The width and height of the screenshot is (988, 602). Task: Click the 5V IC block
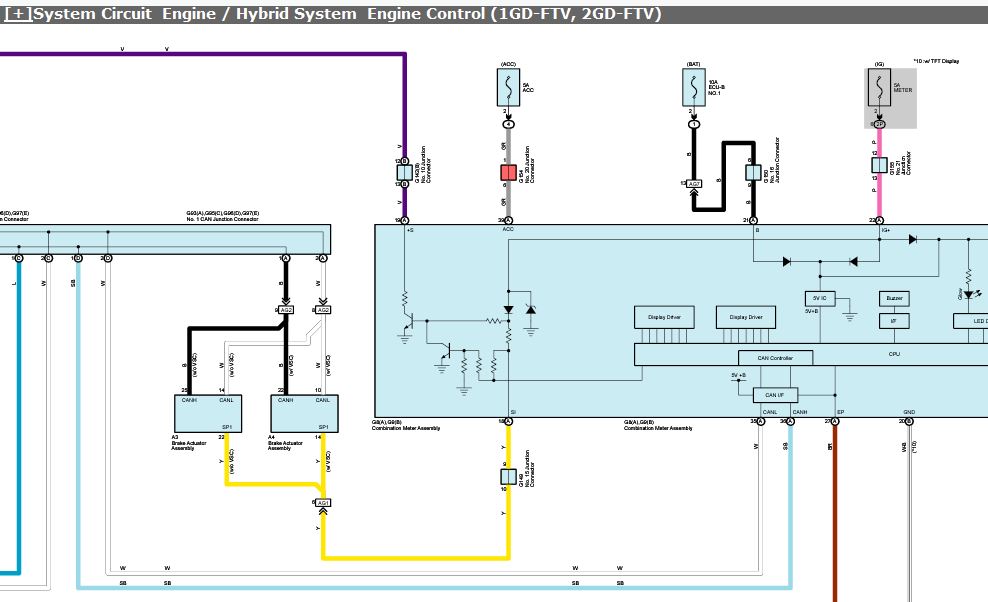coord(819,299)
